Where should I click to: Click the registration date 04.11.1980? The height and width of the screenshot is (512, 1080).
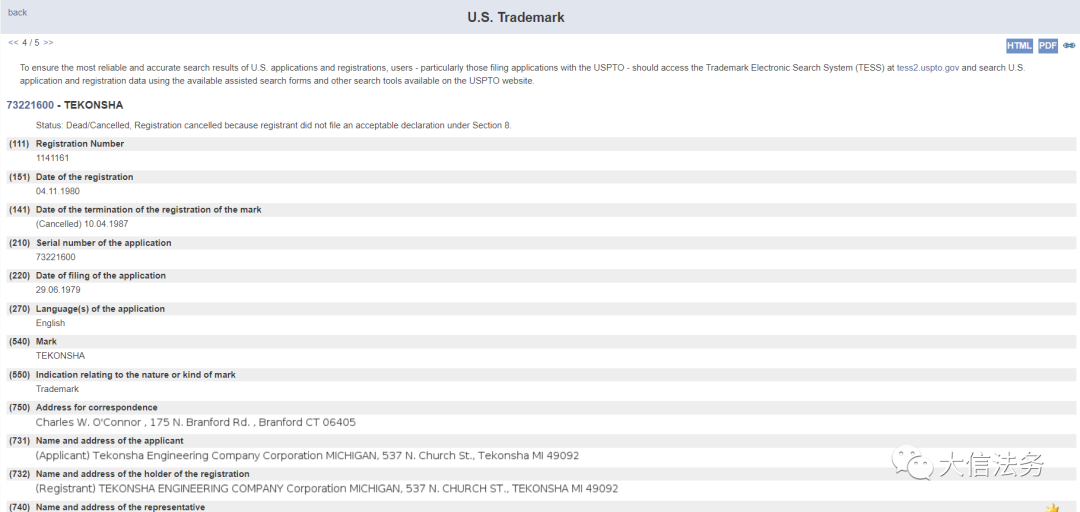point(57,191)
